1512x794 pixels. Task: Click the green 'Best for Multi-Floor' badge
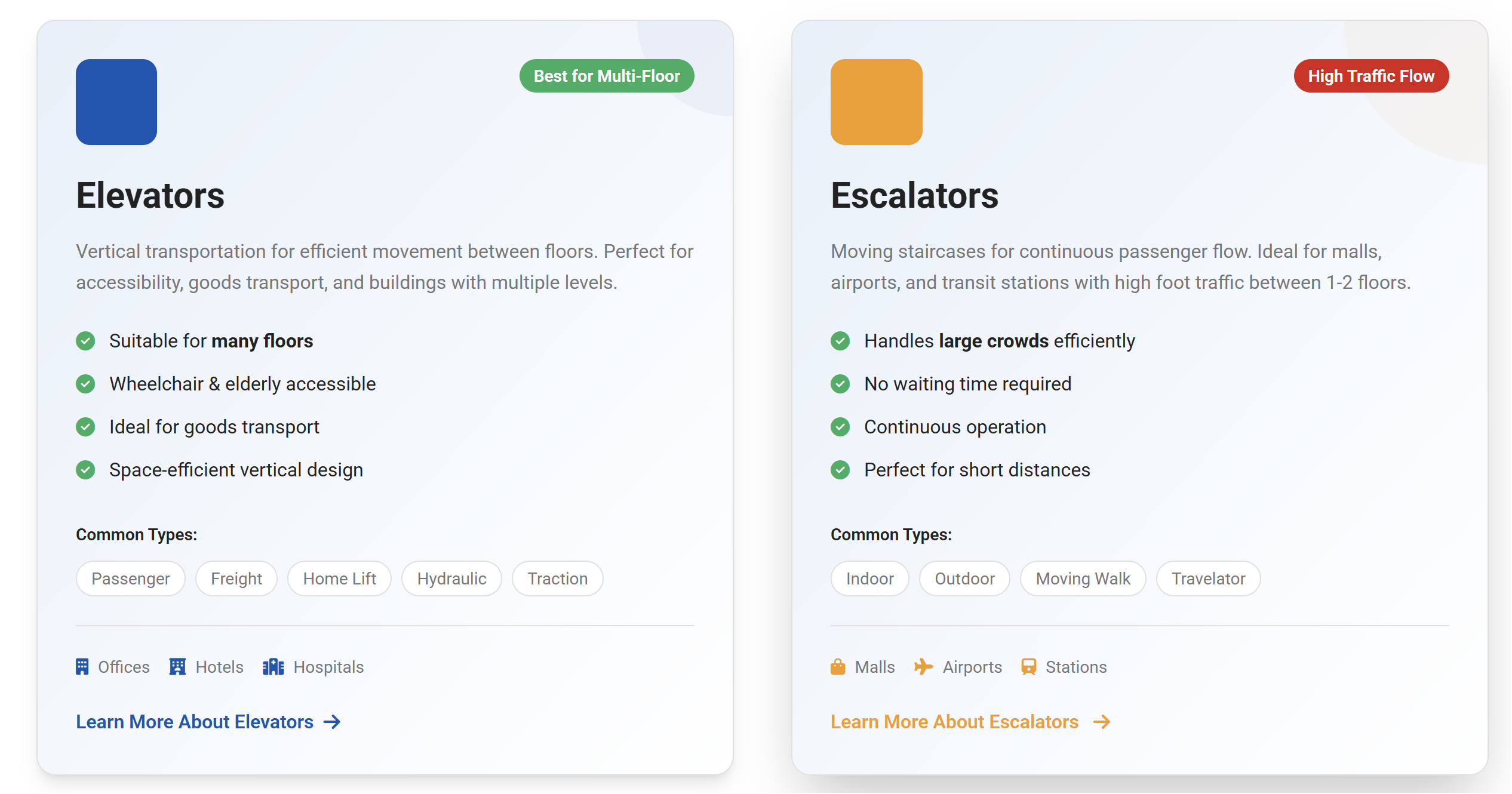pyautogui.click(x=607, y=76)
